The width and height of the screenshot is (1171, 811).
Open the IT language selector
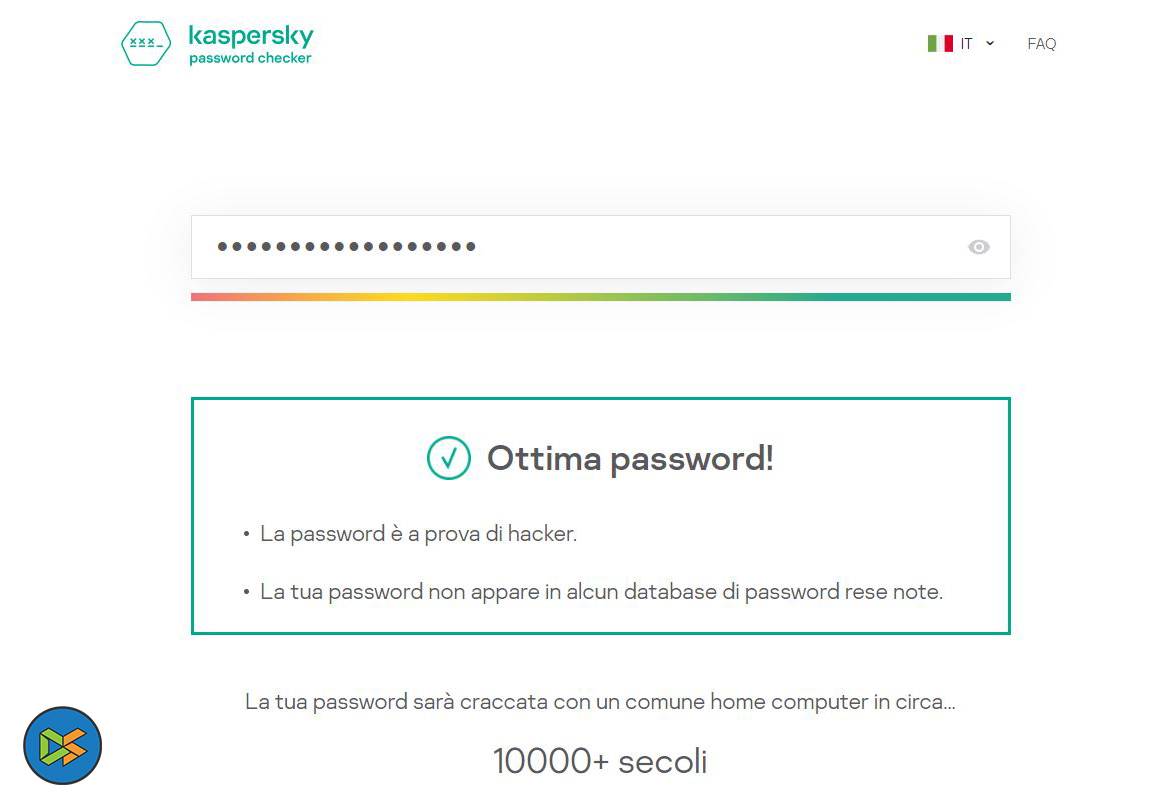pos(966,43)
